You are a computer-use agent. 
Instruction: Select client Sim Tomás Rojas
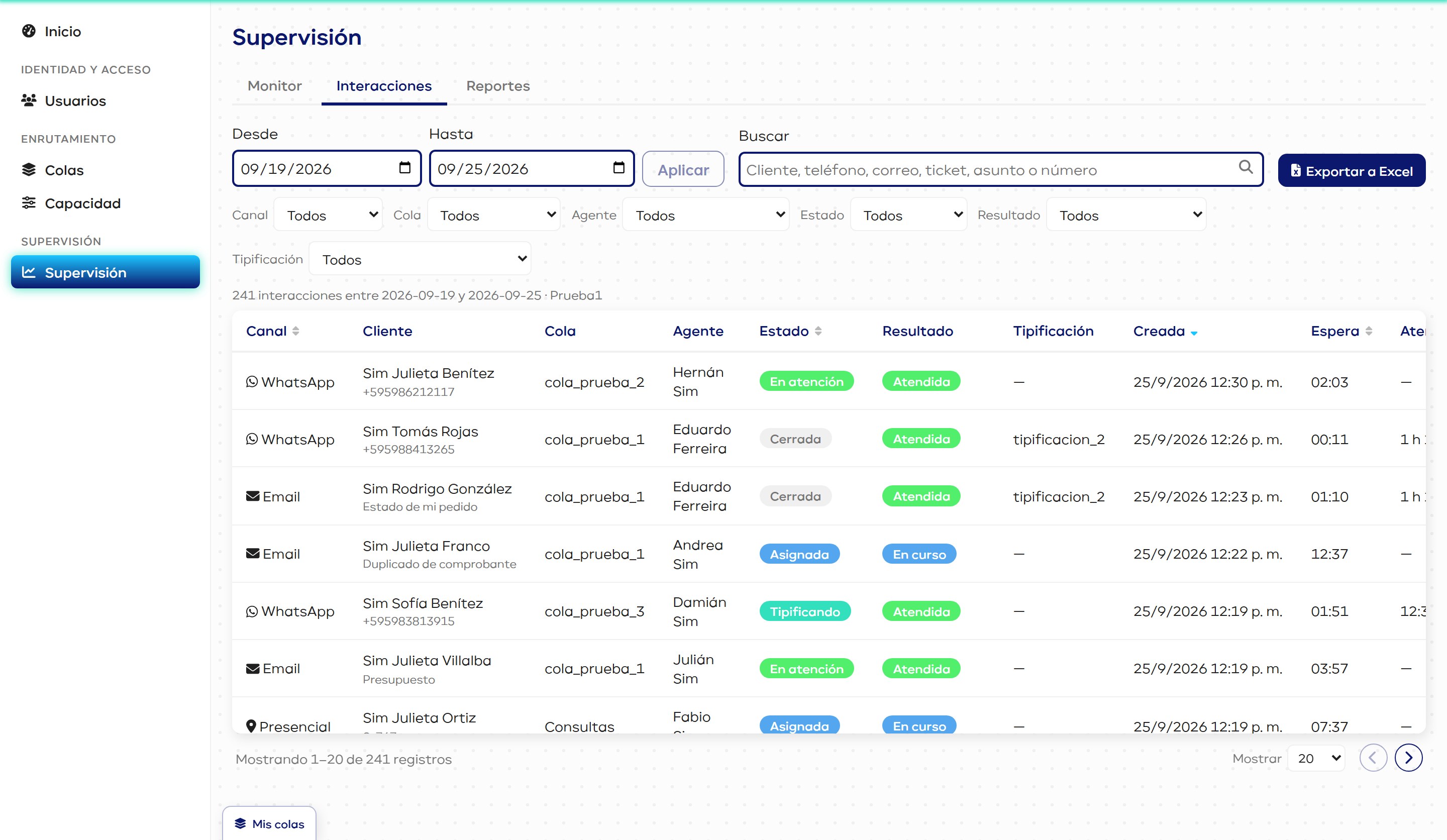coord(421,431)
